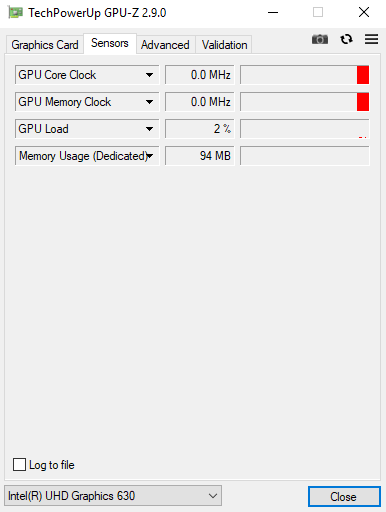Viewport: 386px width, 512px height.
Task: Minimize the GPU-Z window
Action: (273, 13)
